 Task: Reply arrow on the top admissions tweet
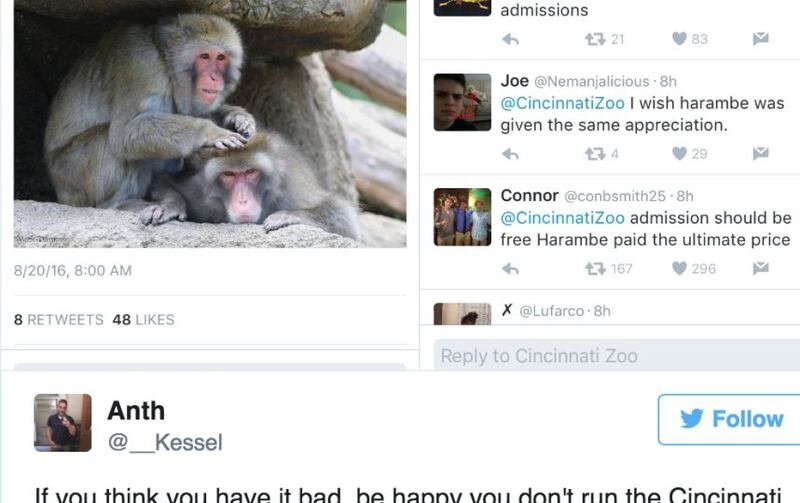coord(510,39)
